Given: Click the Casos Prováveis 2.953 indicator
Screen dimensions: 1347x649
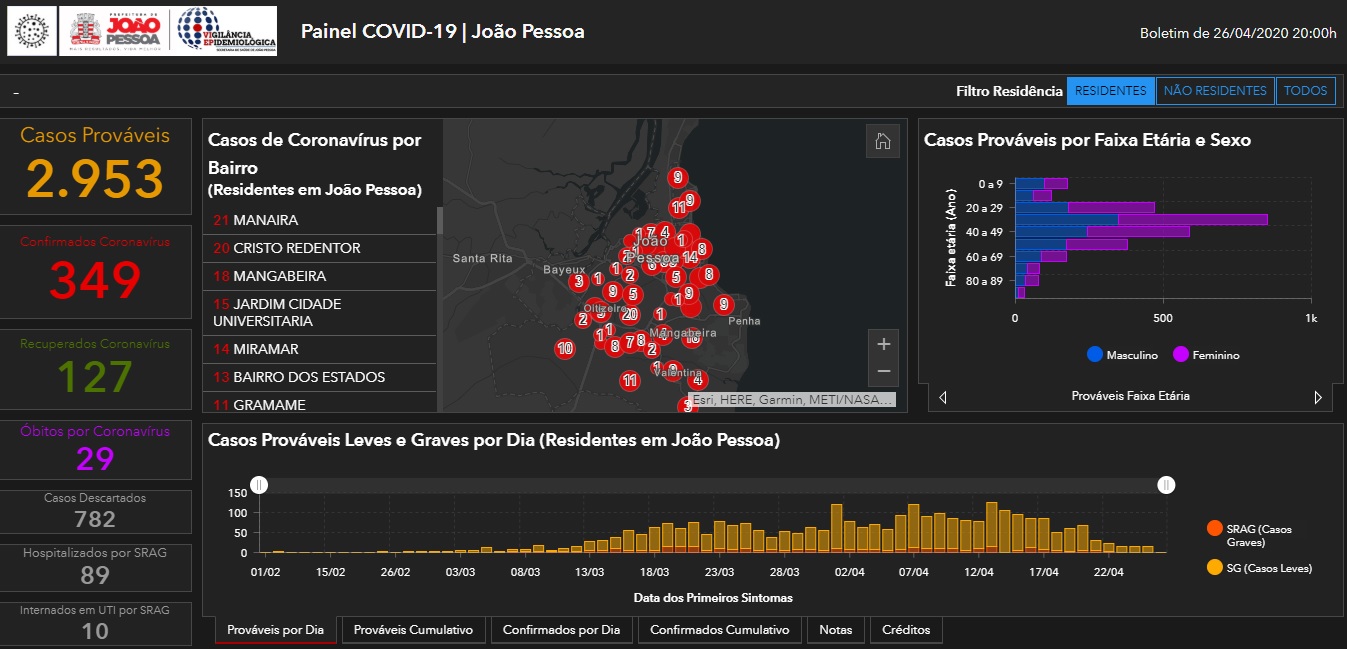Looking at the screenshot, I should (x=95, y=165).
